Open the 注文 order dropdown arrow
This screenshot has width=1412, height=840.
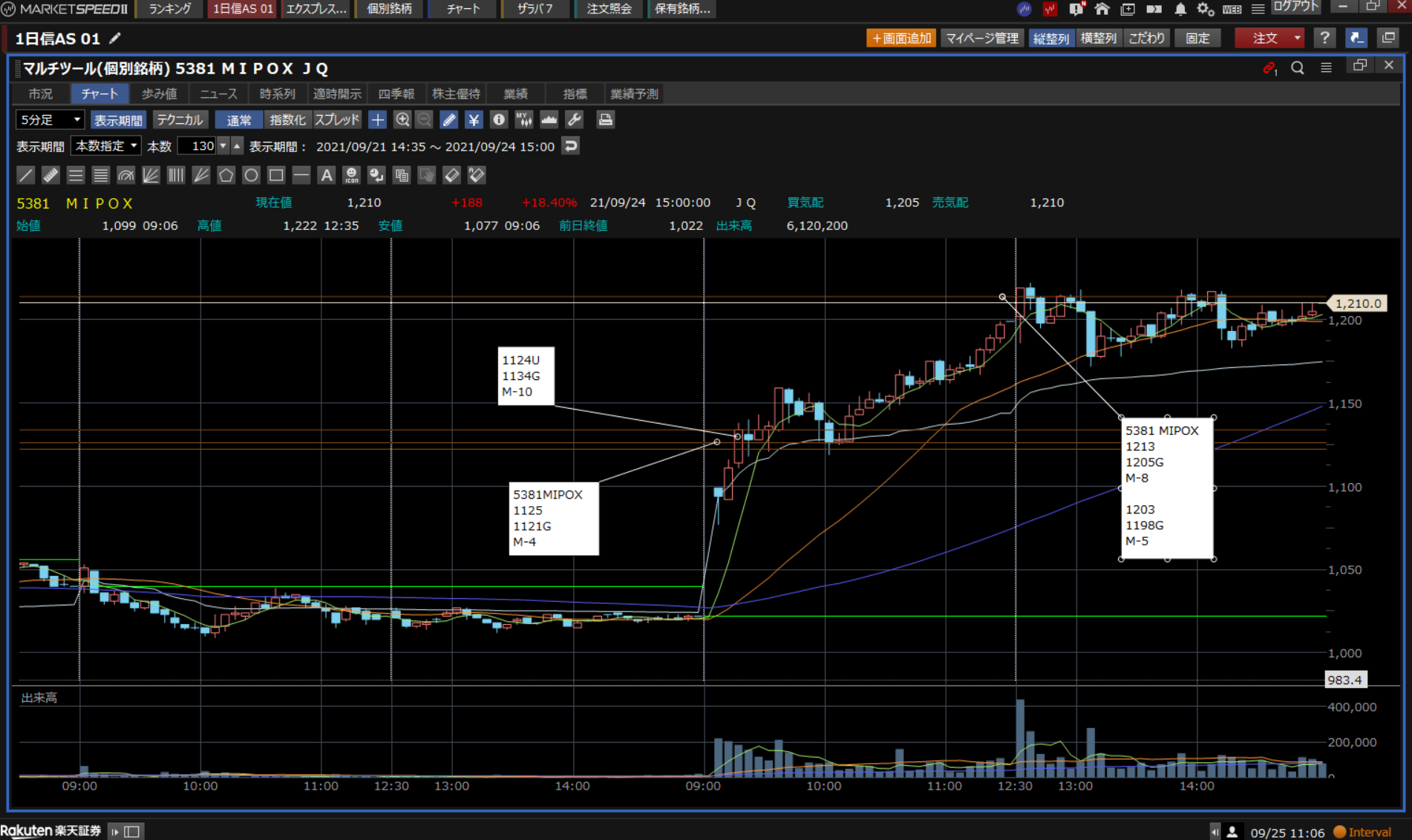coord(1297,38)
